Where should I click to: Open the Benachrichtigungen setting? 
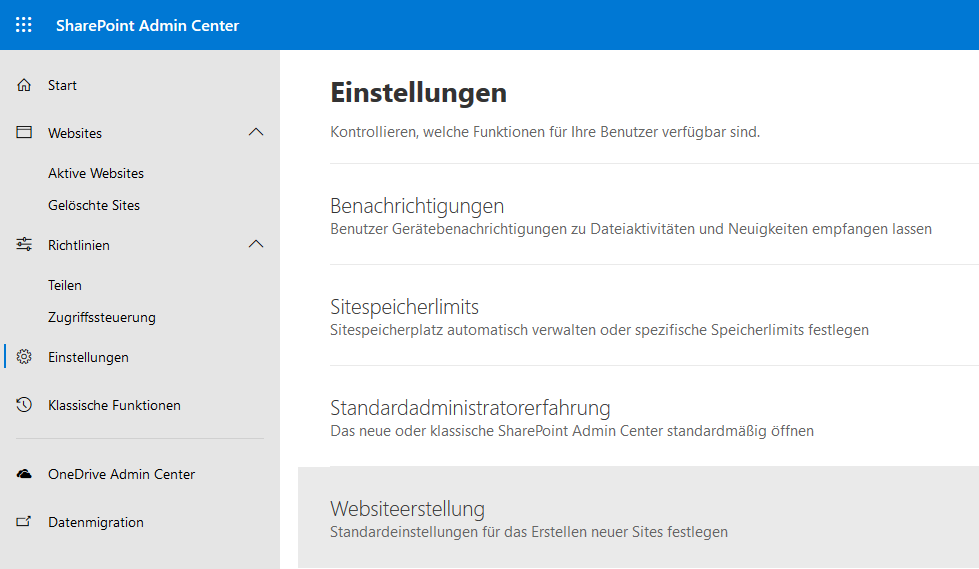[654, 215]
